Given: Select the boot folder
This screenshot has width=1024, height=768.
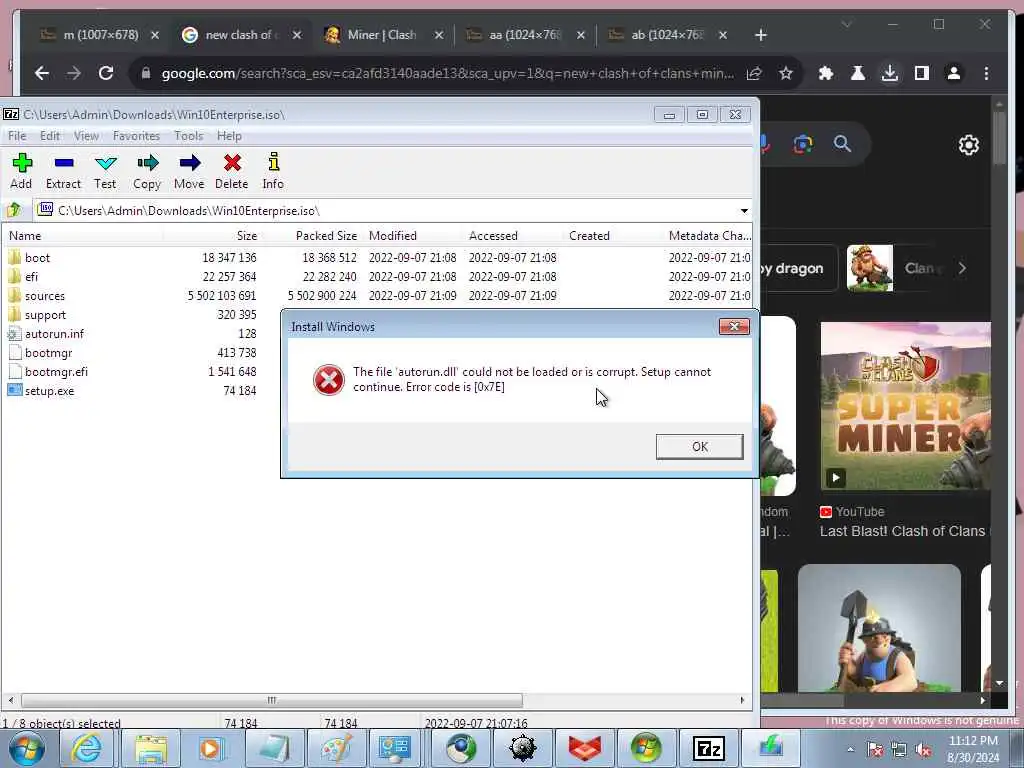Looking at the screenshot, I should pos(37,258).
